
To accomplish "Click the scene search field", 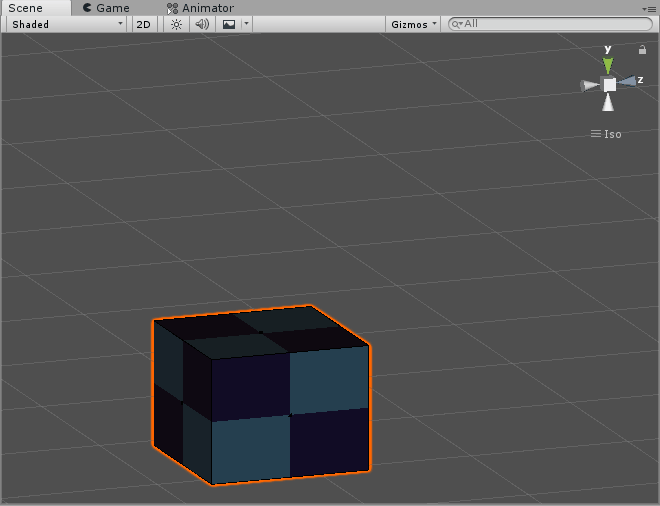I will (x=551, y=24).
